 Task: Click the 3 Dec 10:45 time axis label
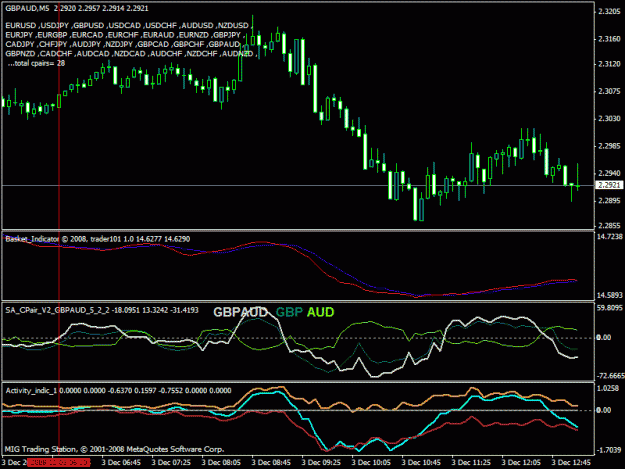421,462
